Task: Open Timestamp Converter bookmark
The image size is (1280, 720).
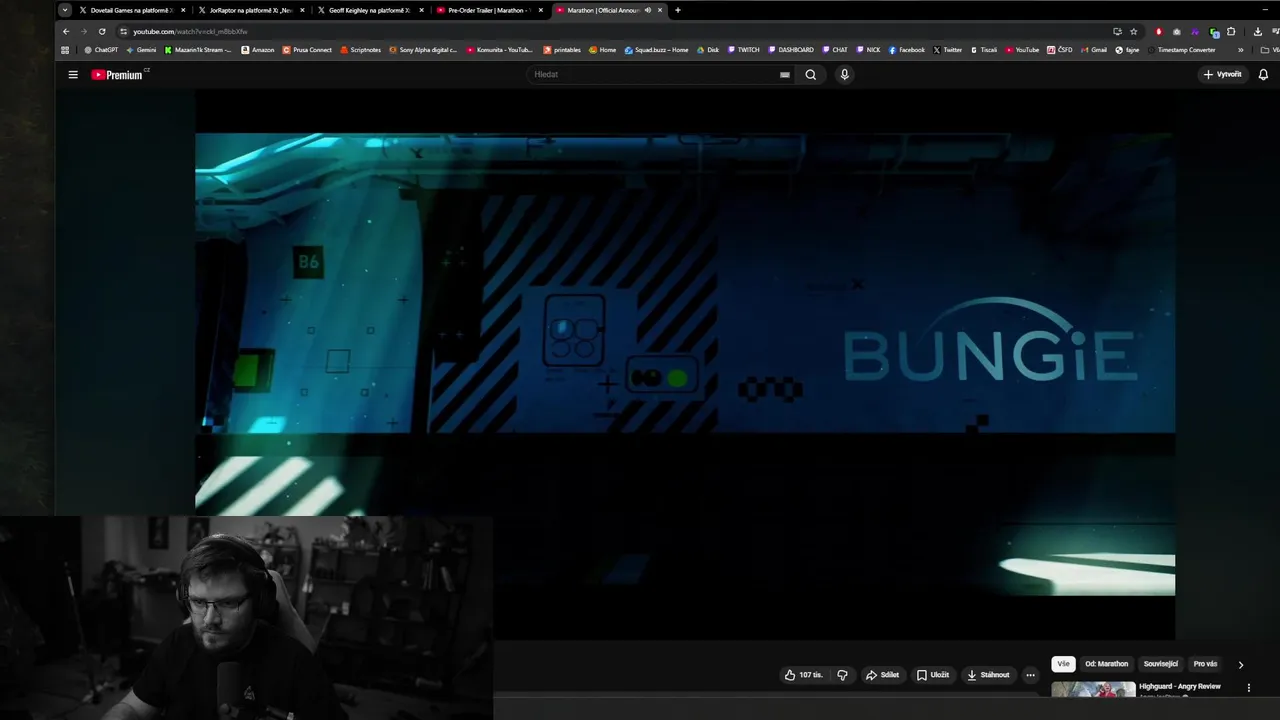Action: tap(1182, 50)
